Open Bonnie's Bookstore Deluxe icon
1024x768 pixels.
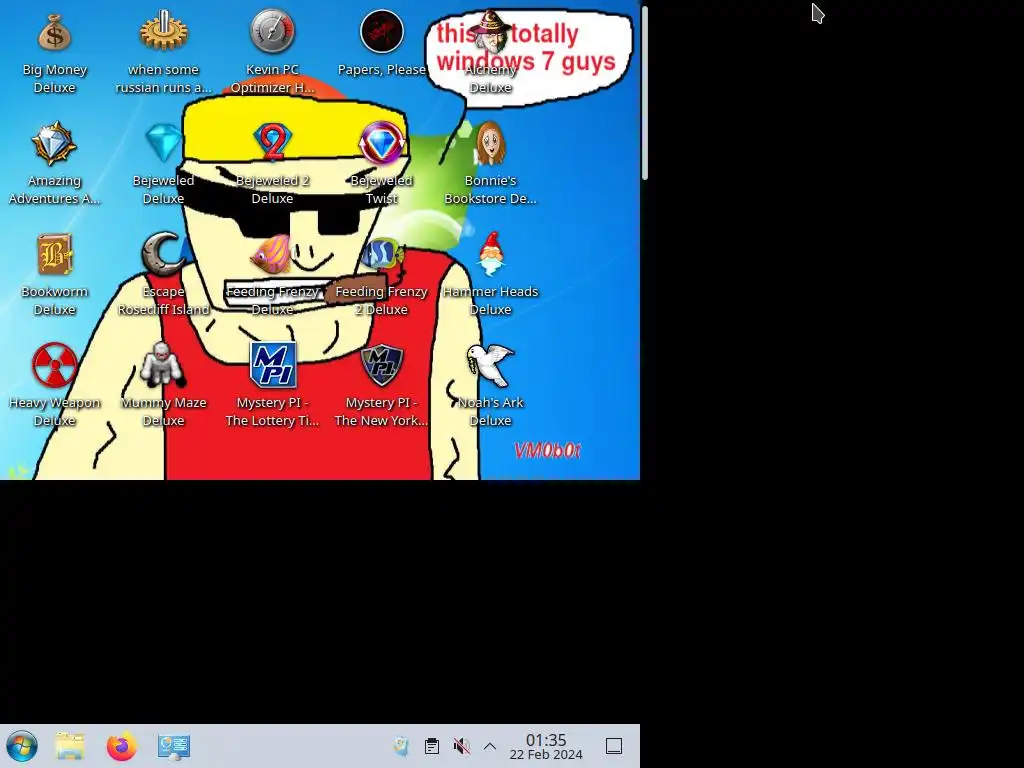[490, 143]
